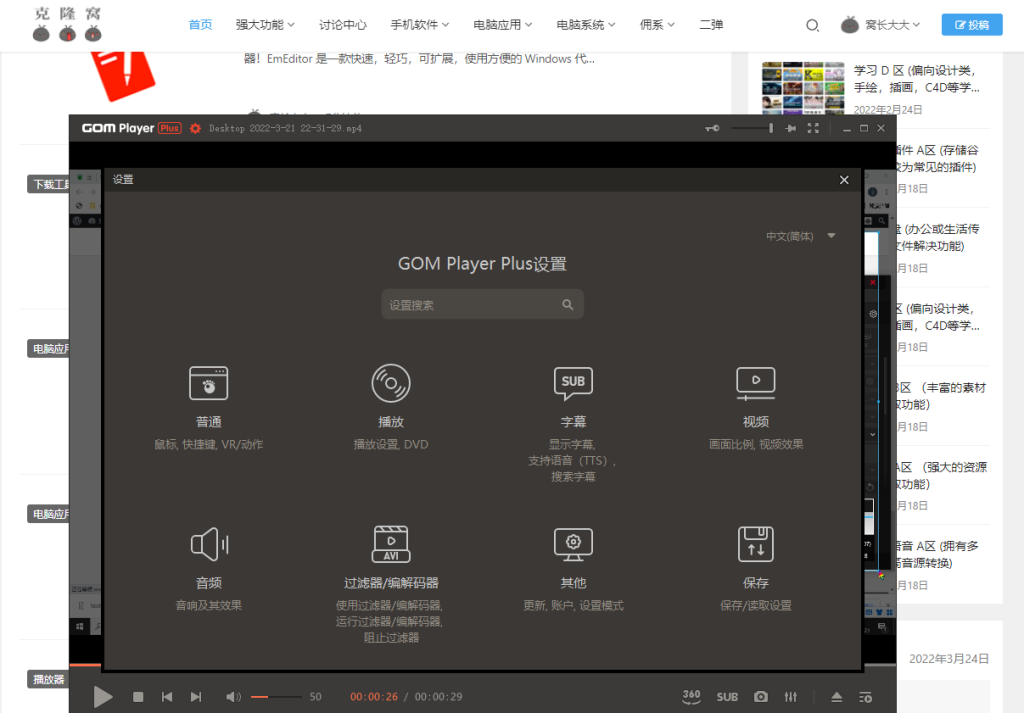
Task: Expand the 强大功能 menu on website
Action: (265, 25)
